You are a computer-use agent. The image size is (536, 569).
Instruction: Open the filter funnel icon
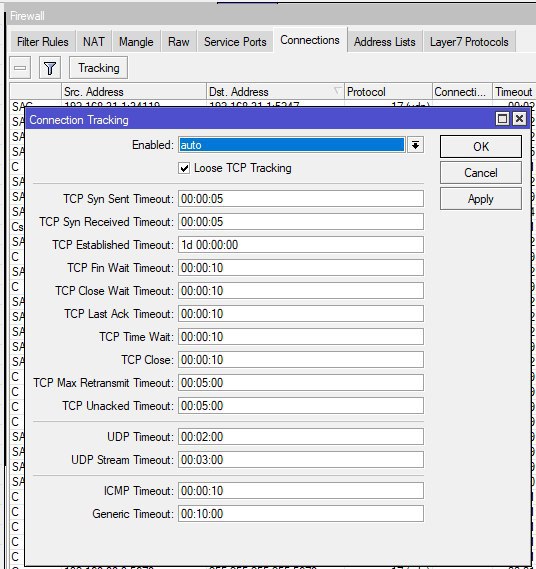tap(50, 67)
